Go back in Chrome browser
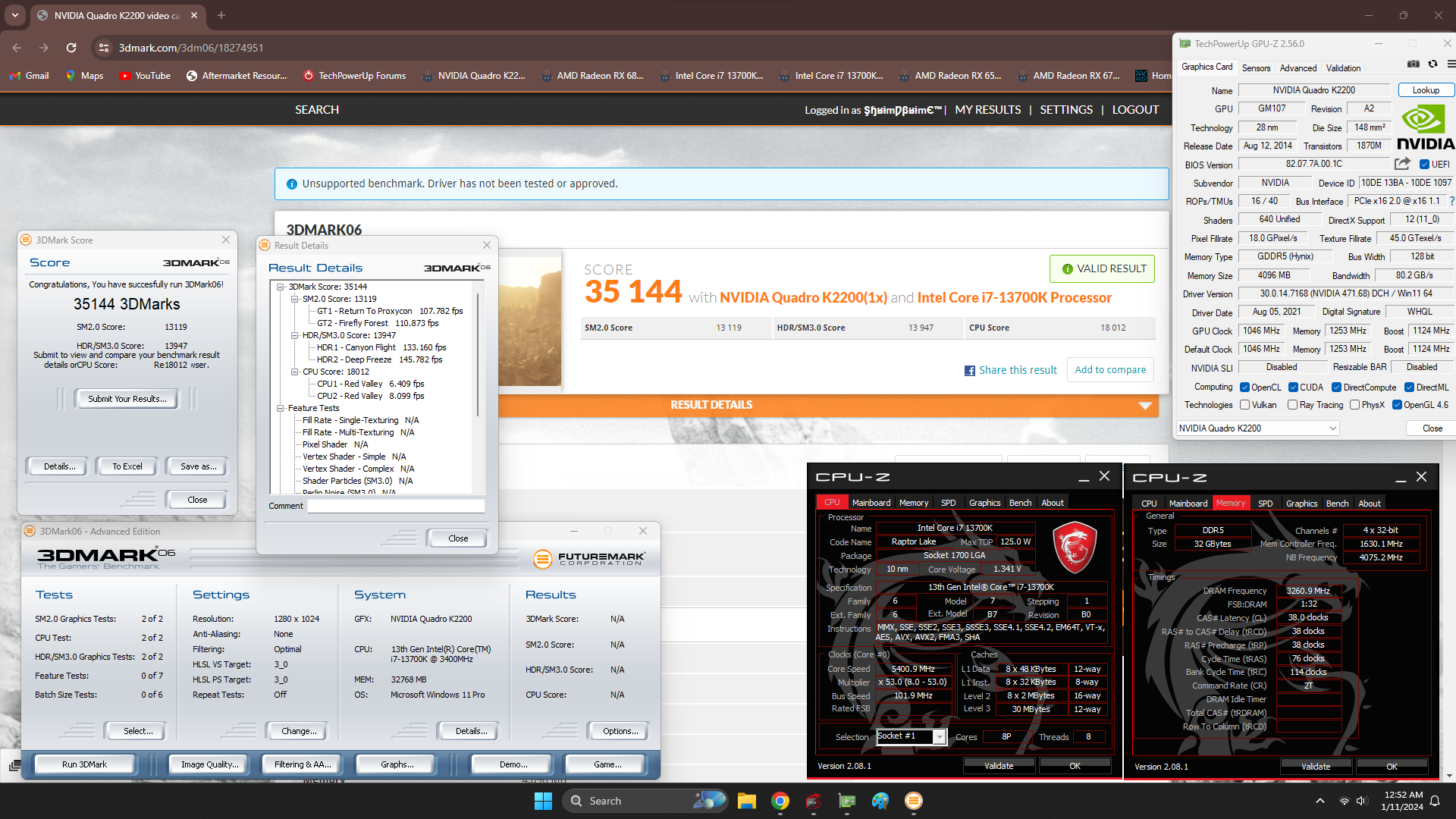The image size is (1456, 819). point(17,48)
